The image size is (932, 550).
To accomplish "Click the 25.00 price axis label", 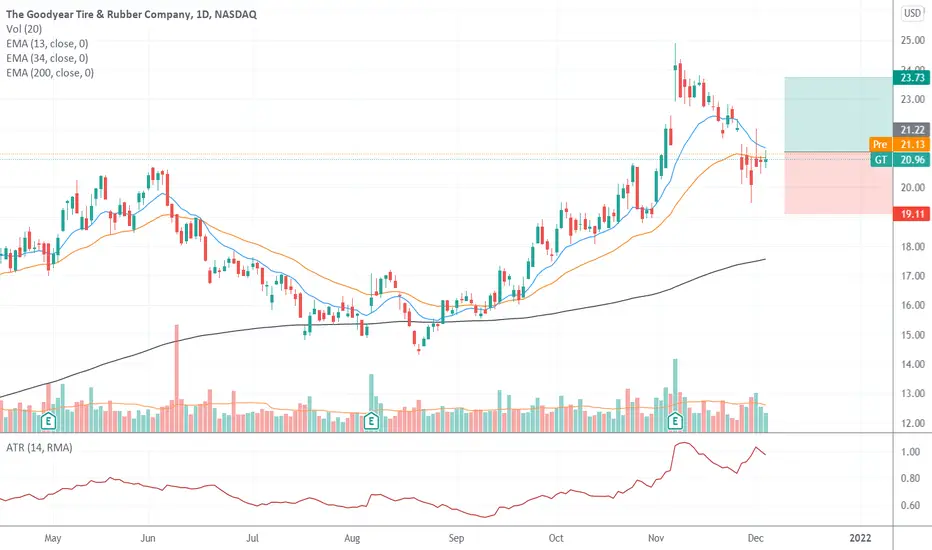I will click(x=912, y=40).
